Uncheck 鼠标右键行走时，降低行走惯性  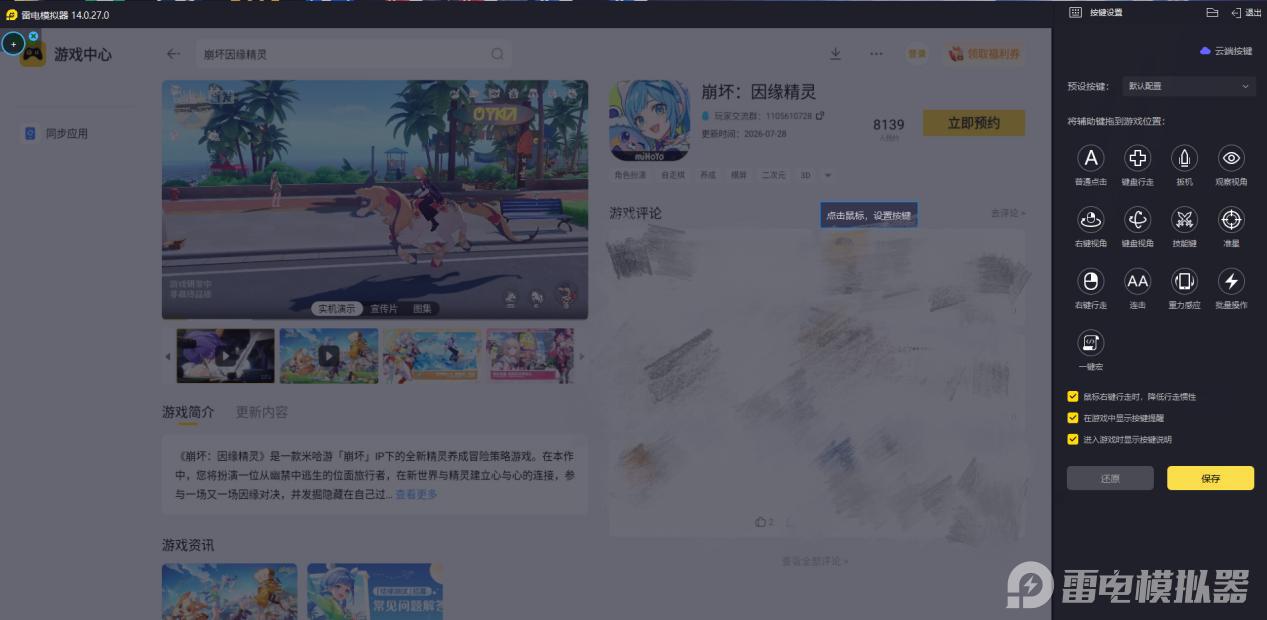point(1073,397)
